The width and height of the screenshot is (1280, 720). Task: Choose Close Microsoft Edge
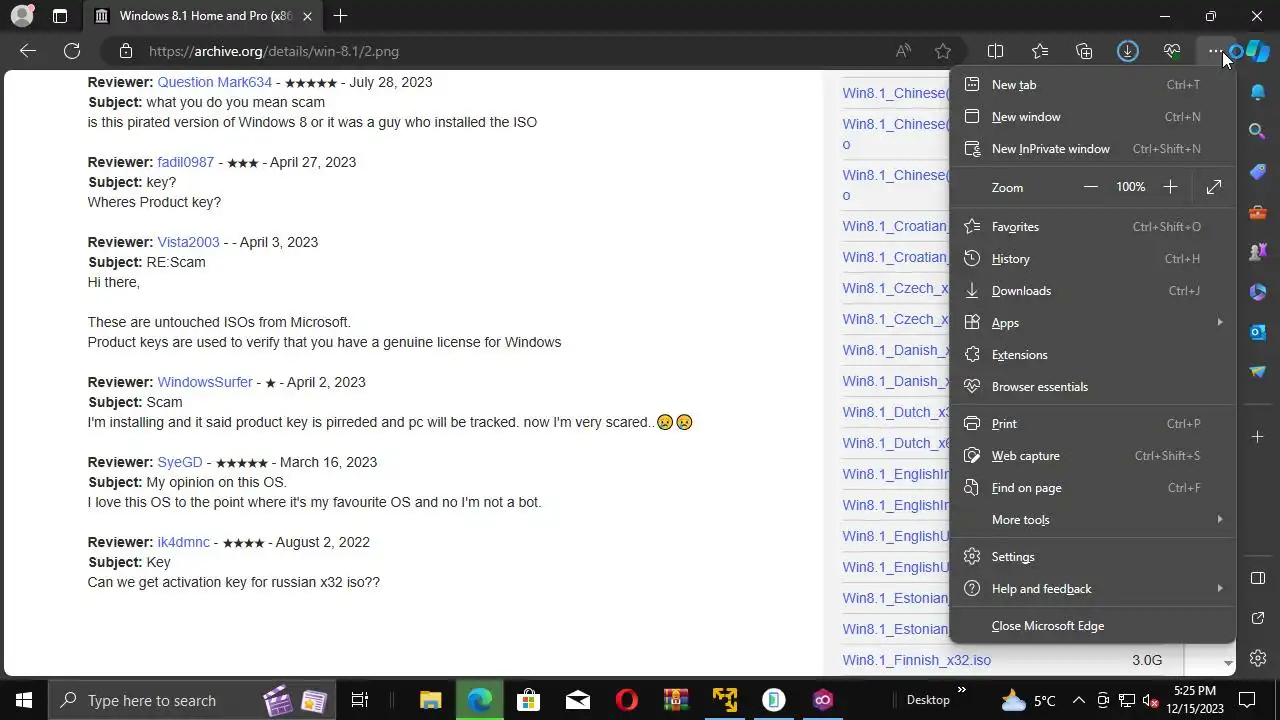click(1092, 626)
